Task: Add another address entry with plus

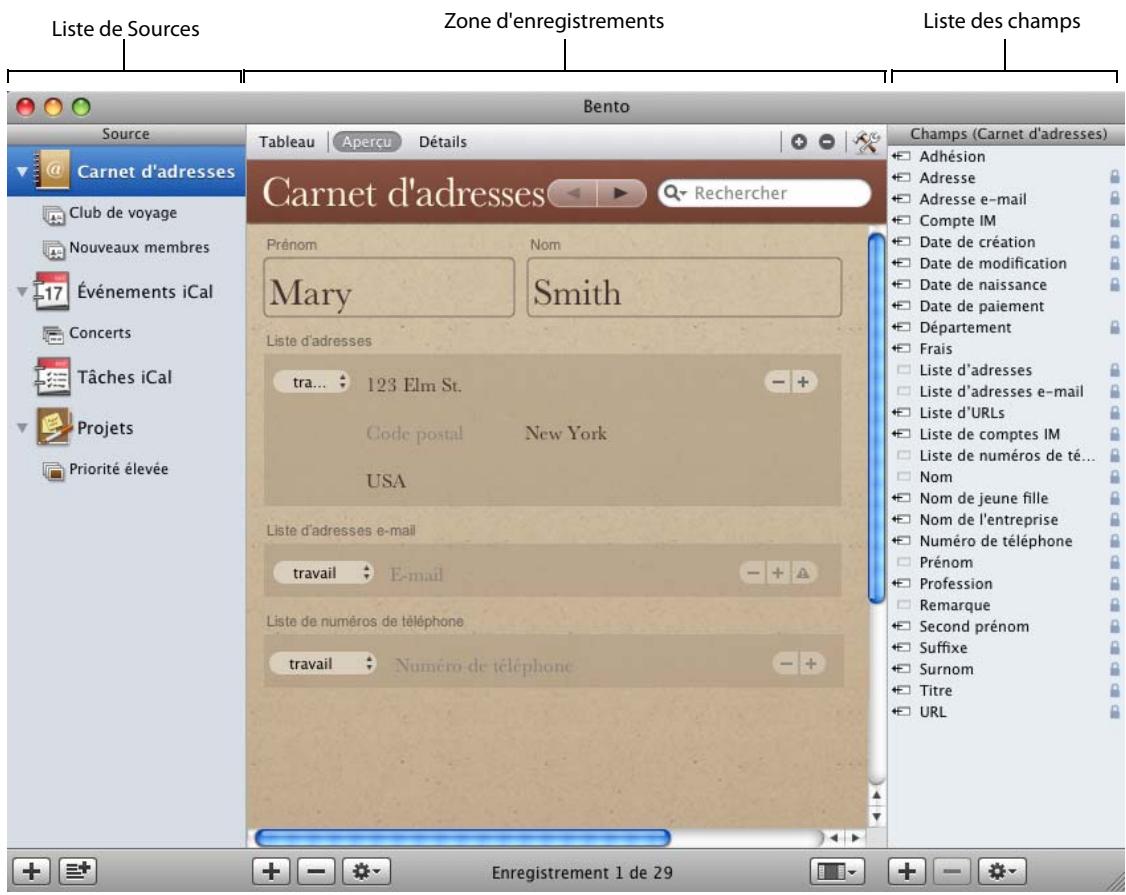Action: point(803,382)
